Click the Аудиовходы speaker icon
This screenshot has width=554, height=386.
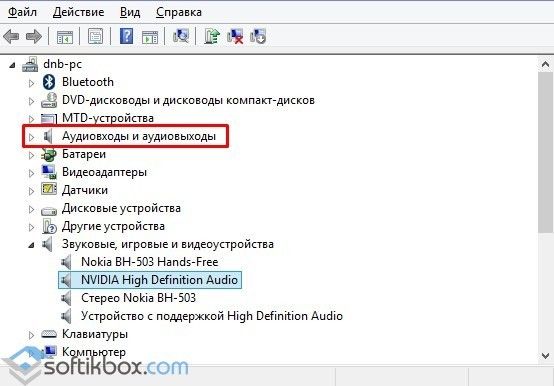click(48, 136)
